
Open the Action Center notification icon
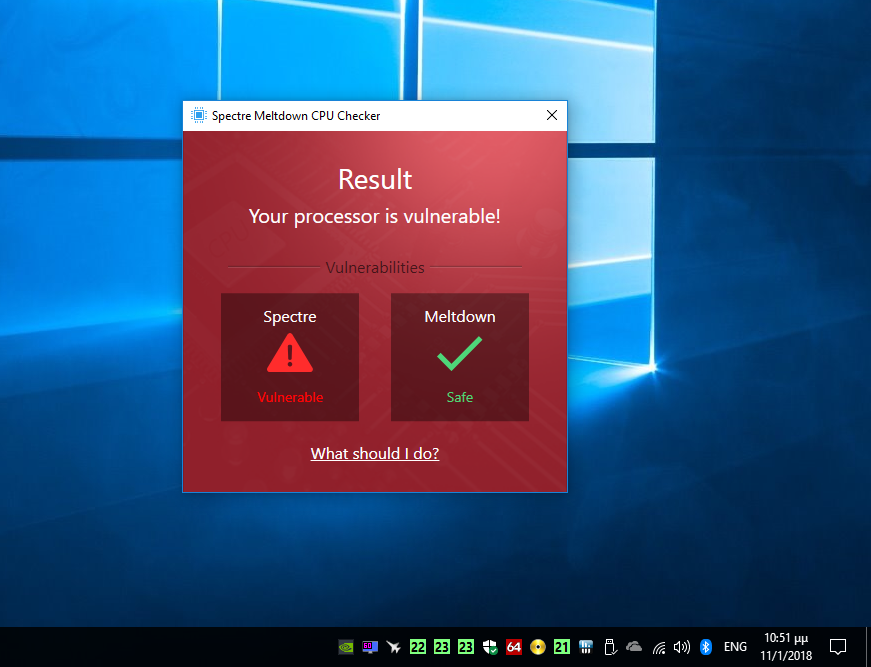(838, 647)
